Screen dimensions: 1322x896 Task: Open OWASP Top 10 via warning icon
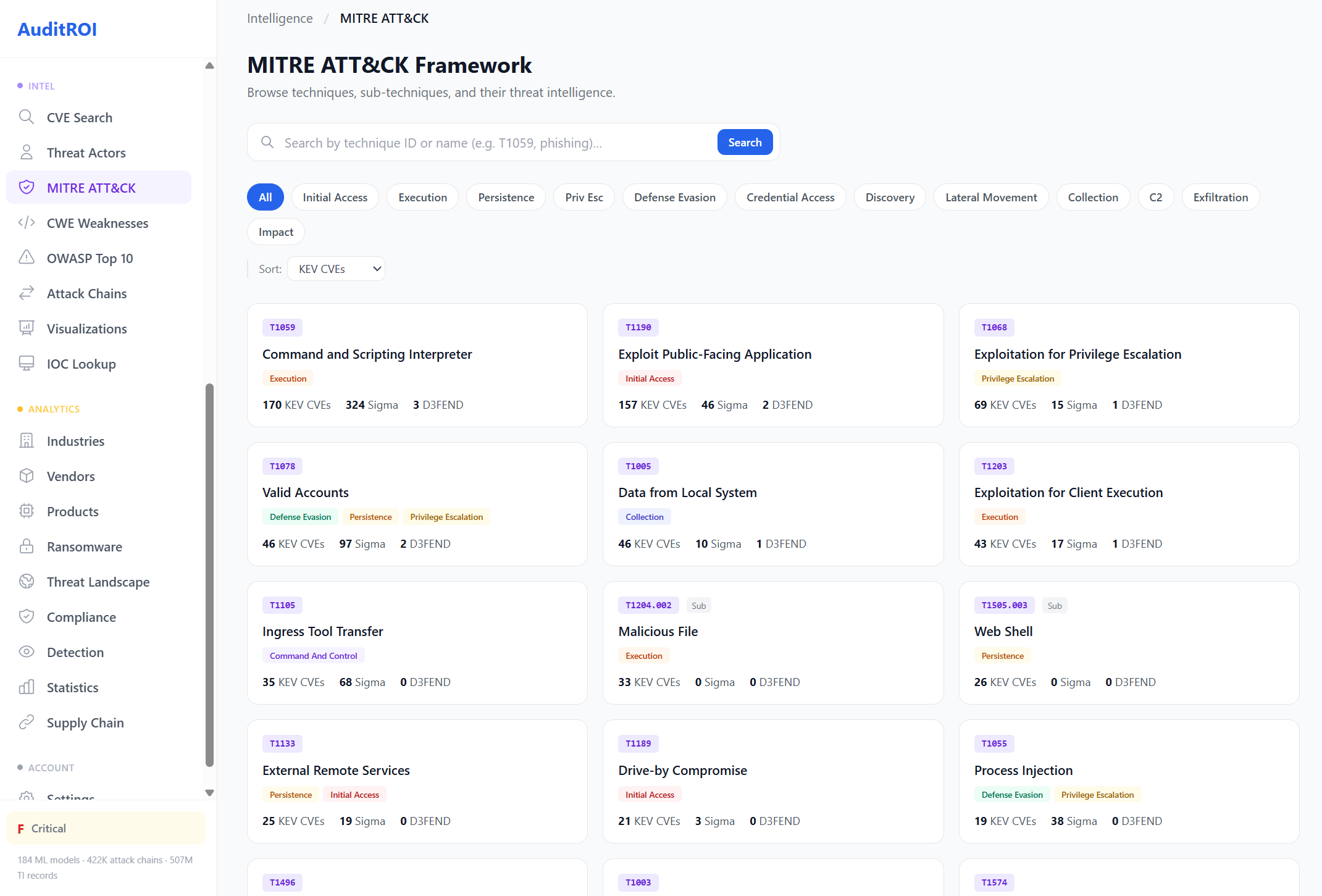tap(27, 257)
